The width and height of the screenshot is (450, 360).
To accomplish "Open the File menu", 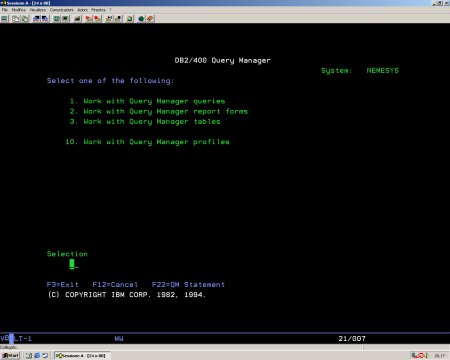I will point(4,10).
